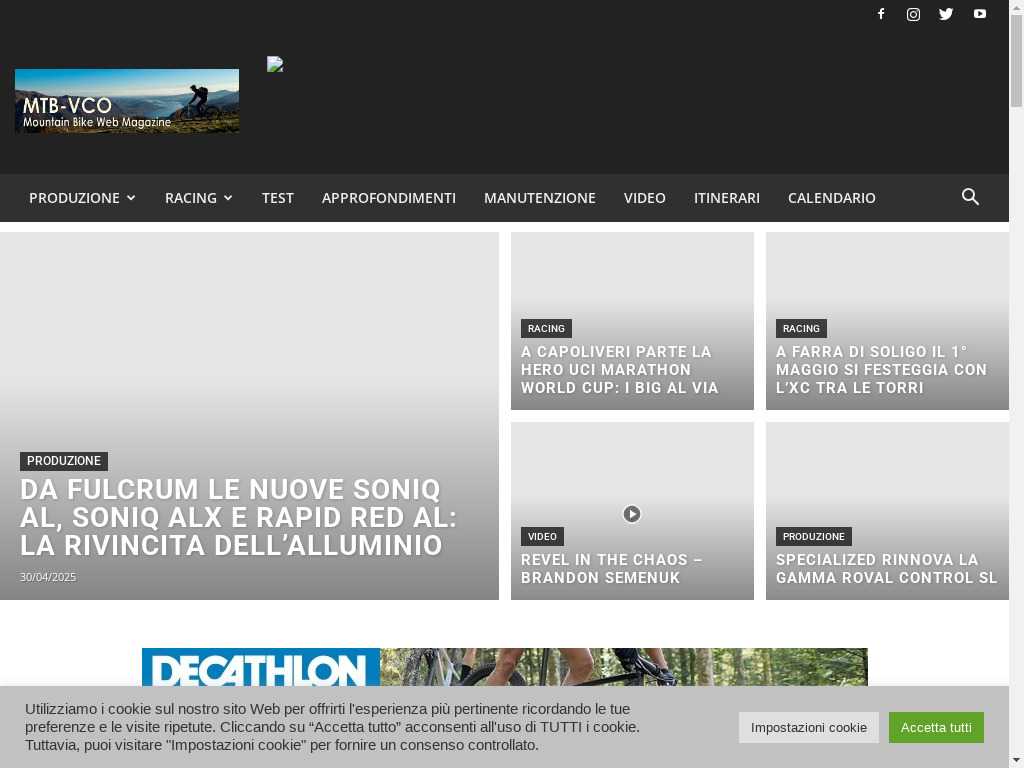Accept all cookies with Accetta tutti
Image resolution: width=1024 pixels, height=768 pixels.
tap(936, 728)
